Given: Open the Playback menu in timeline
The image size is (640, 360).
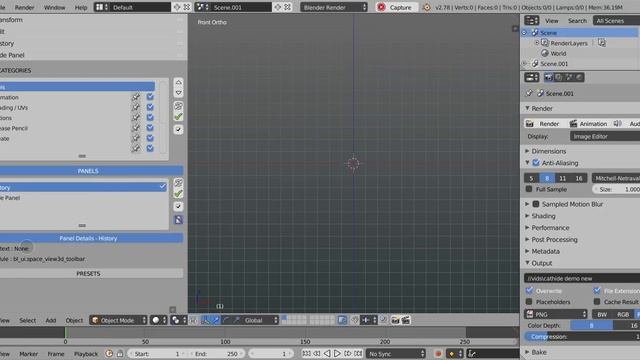Looking at the screenshot, I should pyautogui.click(x=86, y=354).
